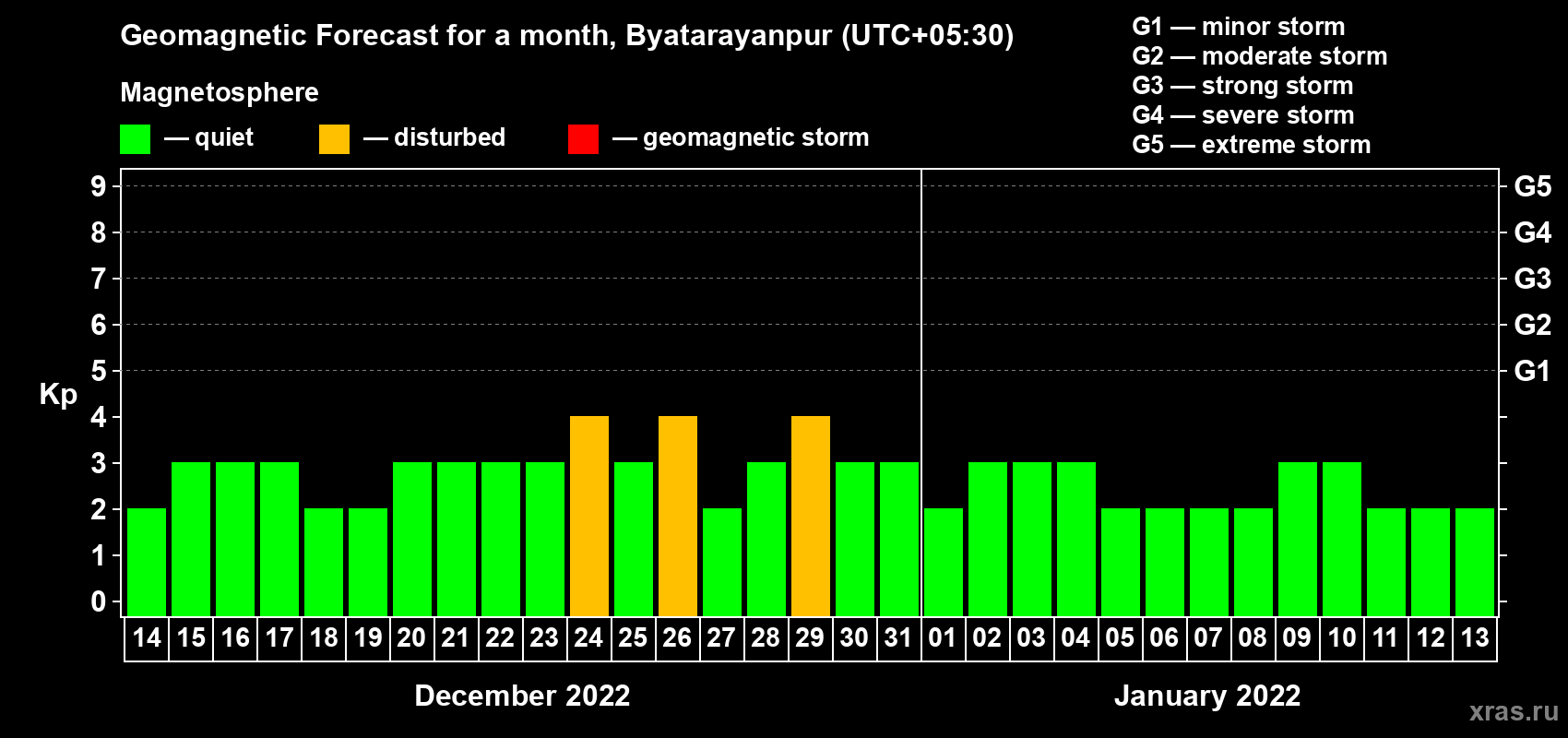Click the G1 label on right axis

(x=1533, y=371)
